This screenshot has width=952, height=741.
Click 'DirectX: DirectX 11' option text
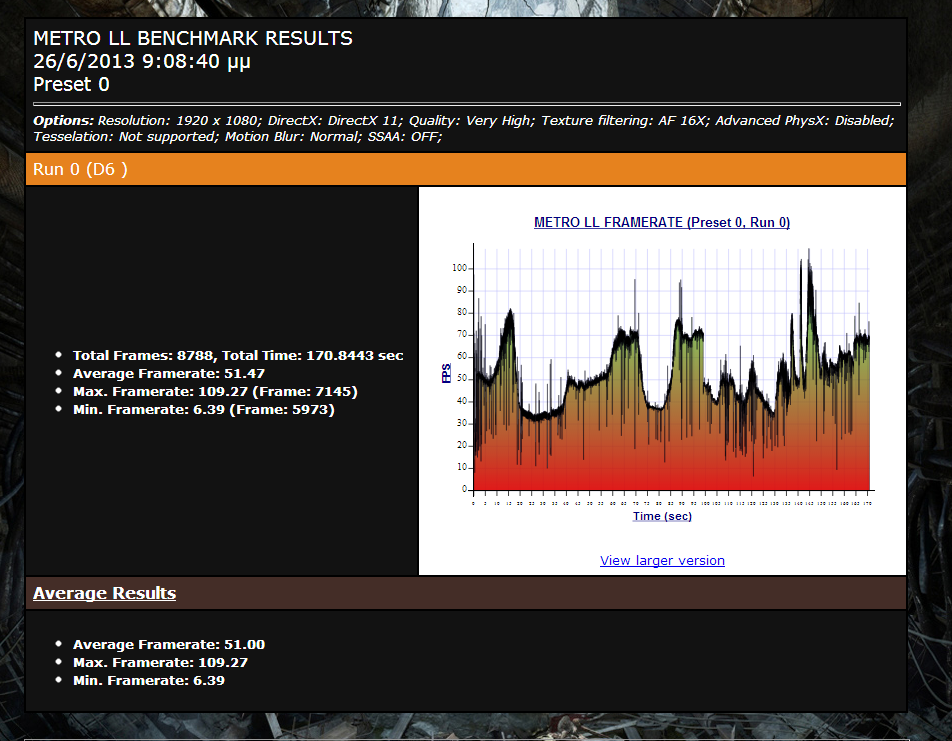tap(335, 121)
